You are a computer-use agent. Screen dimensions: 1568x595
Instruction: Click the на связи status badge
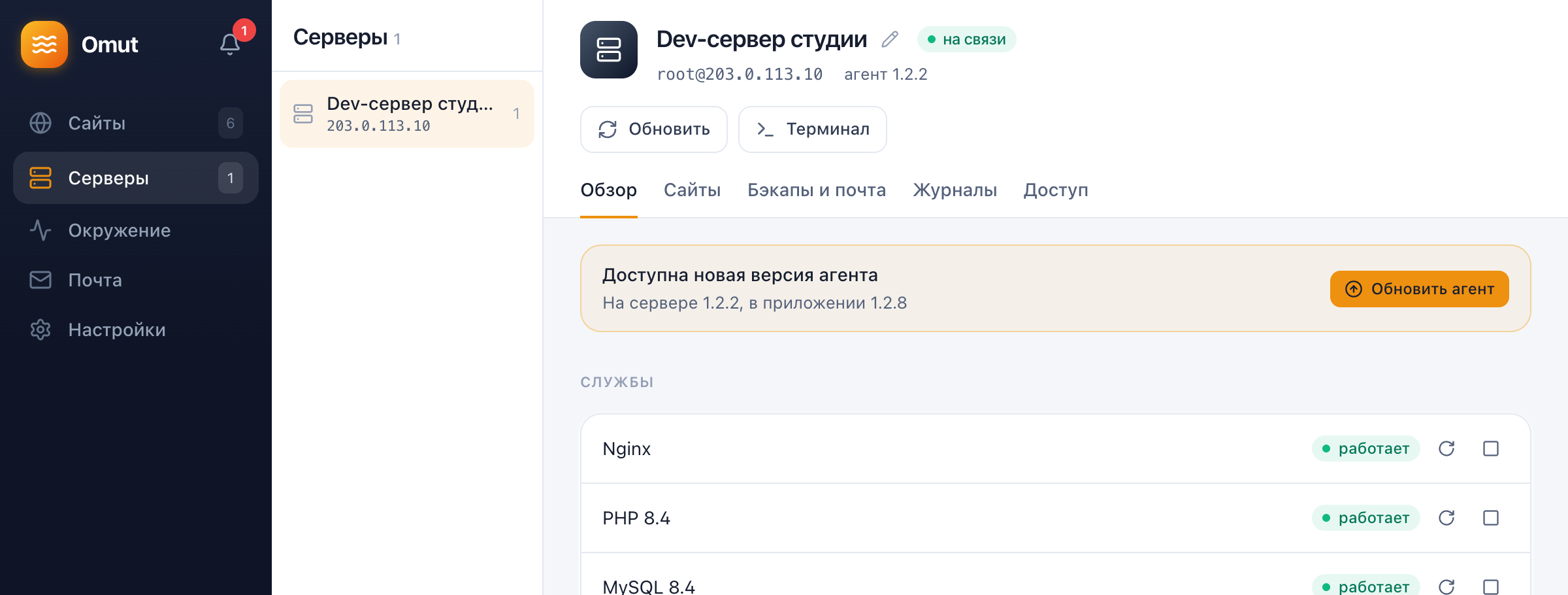click(x=967, y=39)
